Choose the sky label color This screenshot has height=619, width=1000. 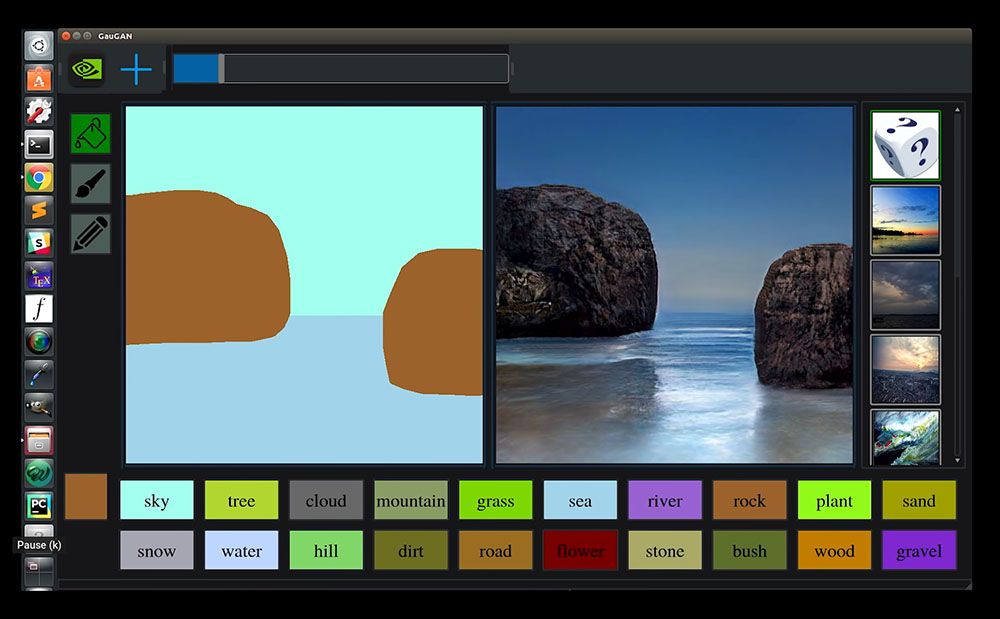pyautogui.click(x=156, y=501)
